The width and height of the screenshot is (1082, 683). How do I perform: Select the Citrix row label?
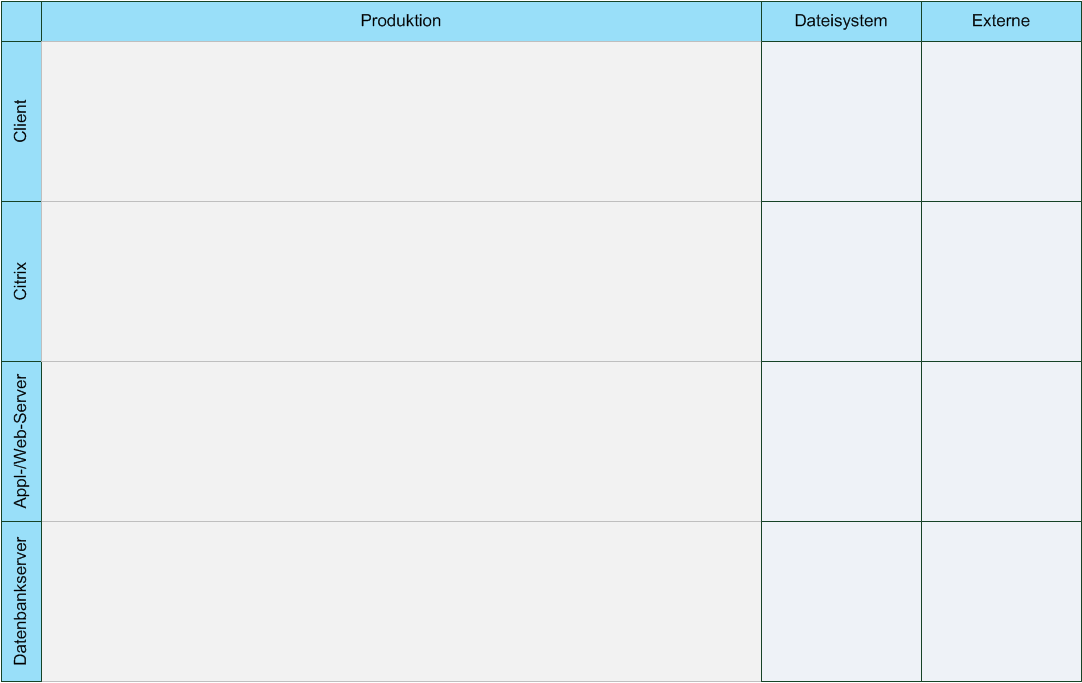pyautogui.click(x=21, y=281)
